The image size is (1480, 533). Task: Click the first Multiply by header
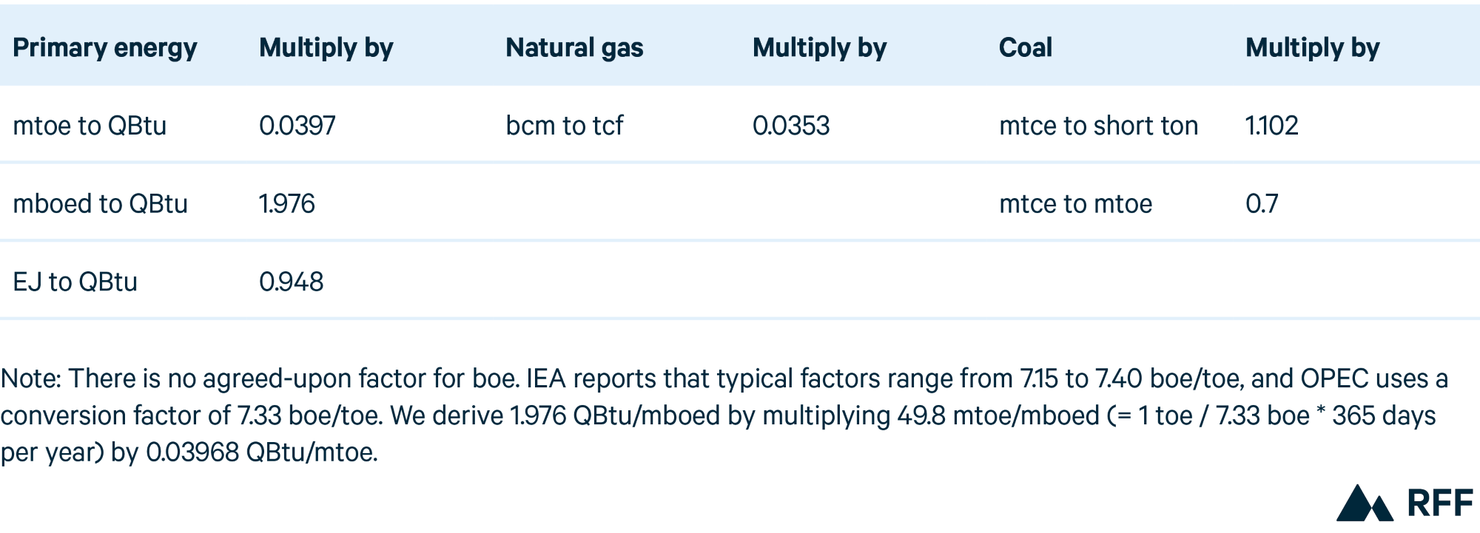(326, 48)
